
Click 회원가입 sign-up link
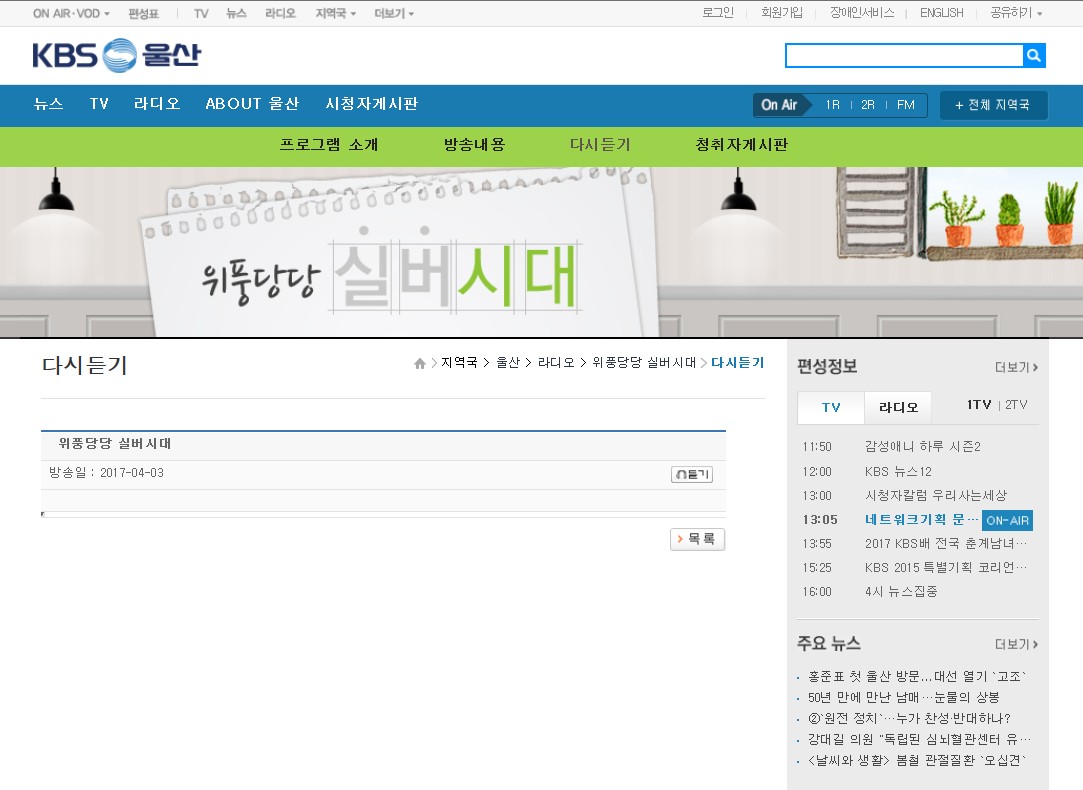(x=782, y=13)
